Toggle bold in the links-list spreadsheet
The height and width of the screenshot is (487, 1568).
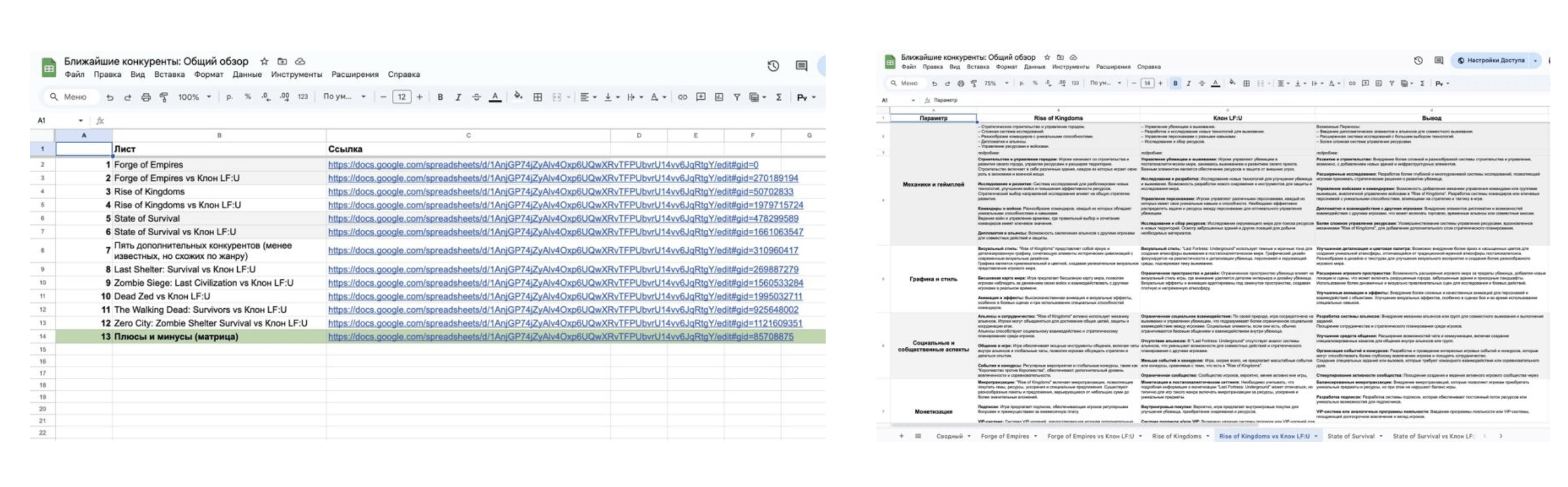click(x=440, y=97)
